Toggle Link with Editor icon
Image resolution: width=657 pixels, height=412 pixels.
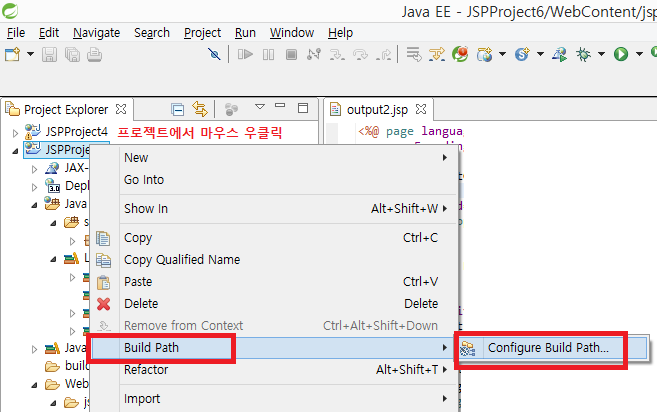199,108
